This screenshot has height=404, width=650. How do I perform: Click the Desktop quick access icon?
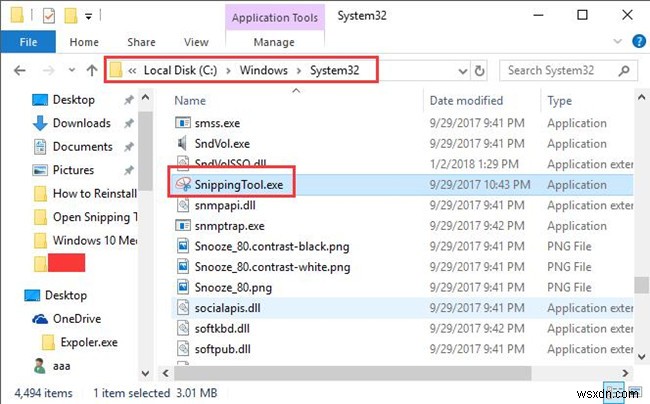point(40,100)
